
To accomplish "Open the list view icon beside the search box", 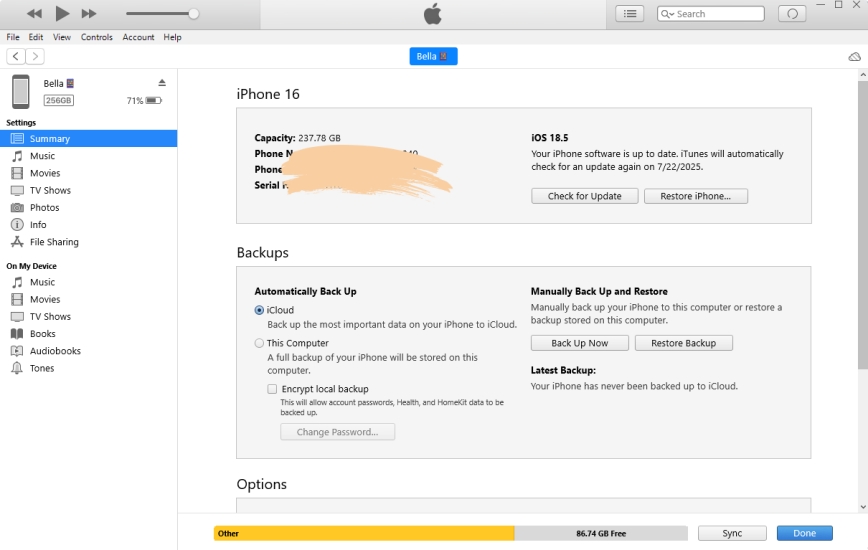I will pos(629,14).
